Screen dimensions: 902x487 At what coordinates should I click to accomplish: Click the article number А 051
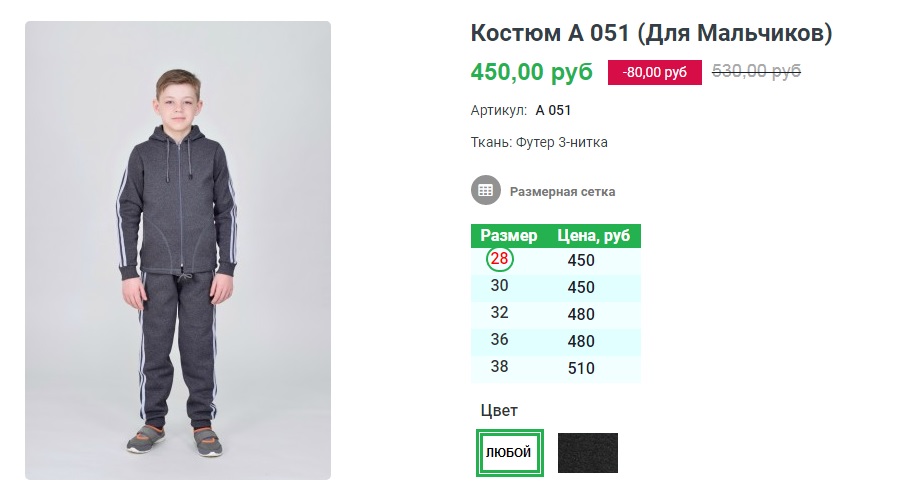point(553,110)
